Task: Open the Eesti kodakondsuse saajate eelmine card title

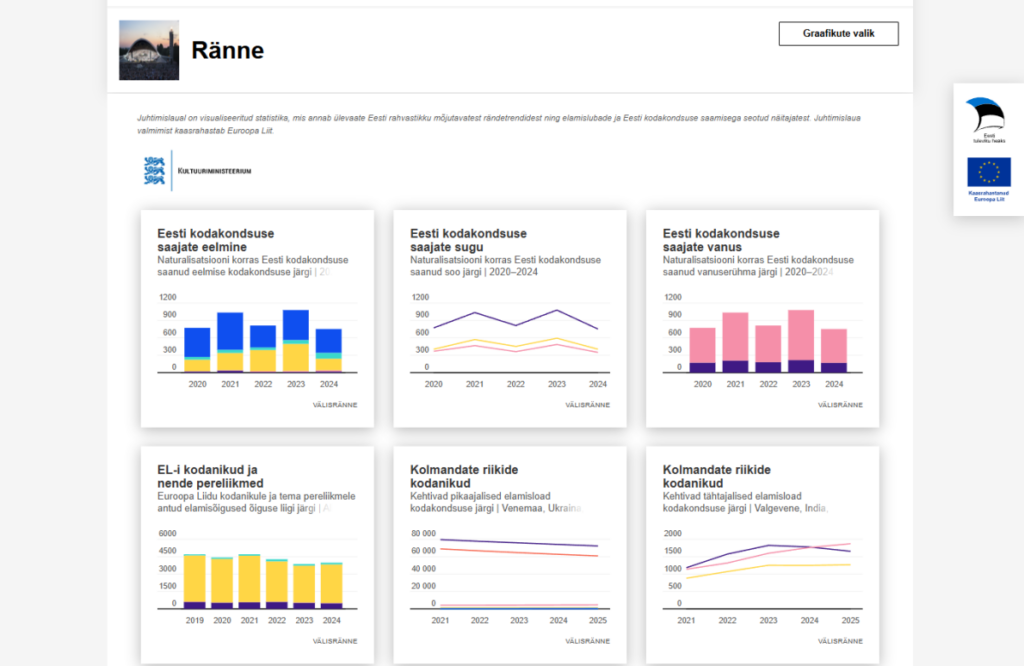Action: [x=216, y=240]
